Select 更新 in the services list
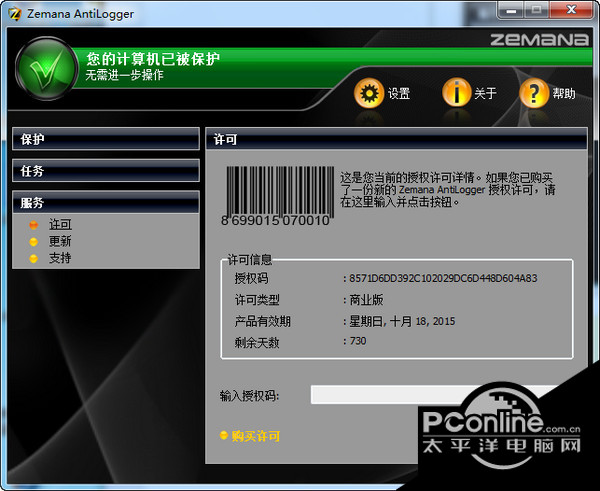 (x=60, y=241)
